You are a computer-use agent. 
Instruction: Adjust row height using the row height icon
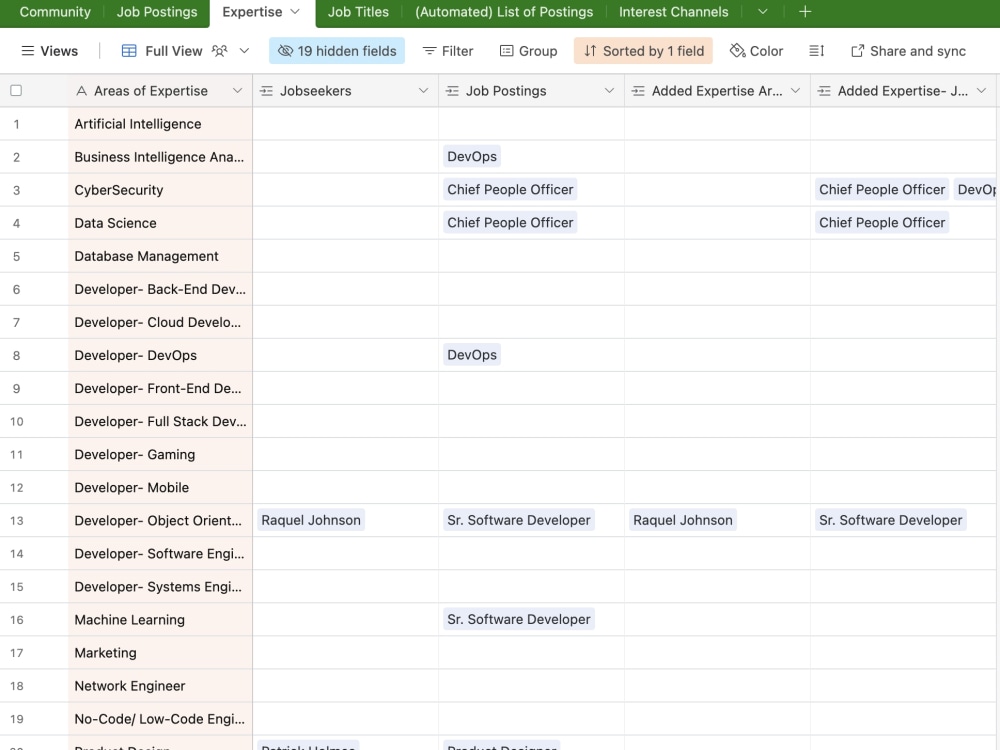817,50
